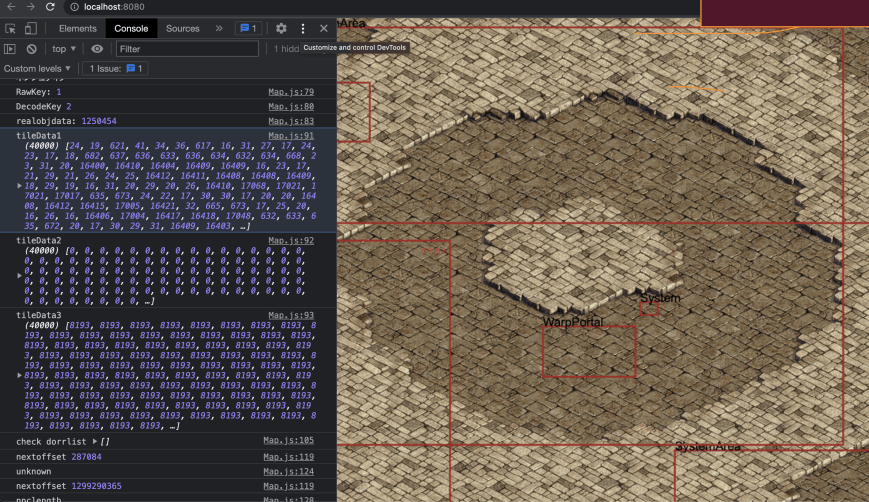869x502 pixels.
Task: Open source link Map.js:93
Action: click(x=291, y=315)
